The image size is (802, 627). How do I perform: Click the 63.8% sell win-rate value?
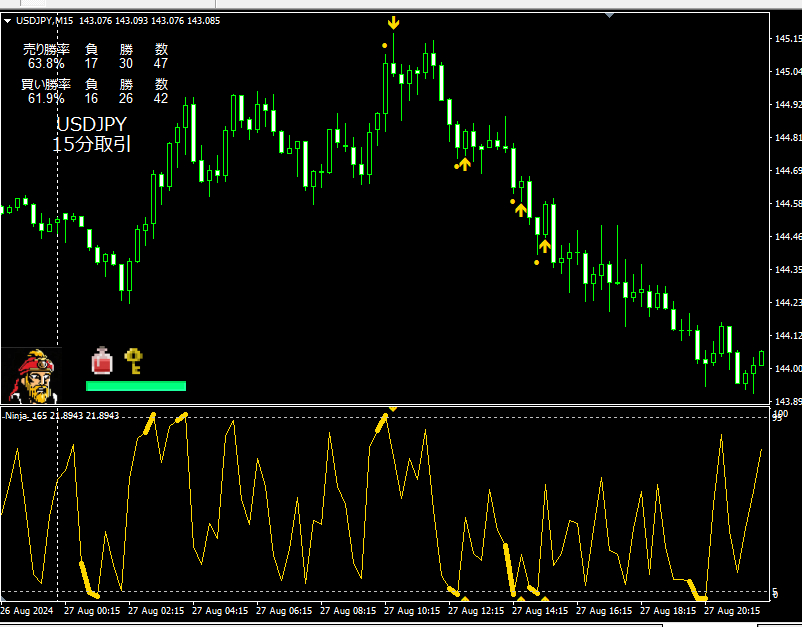[46, 63]
